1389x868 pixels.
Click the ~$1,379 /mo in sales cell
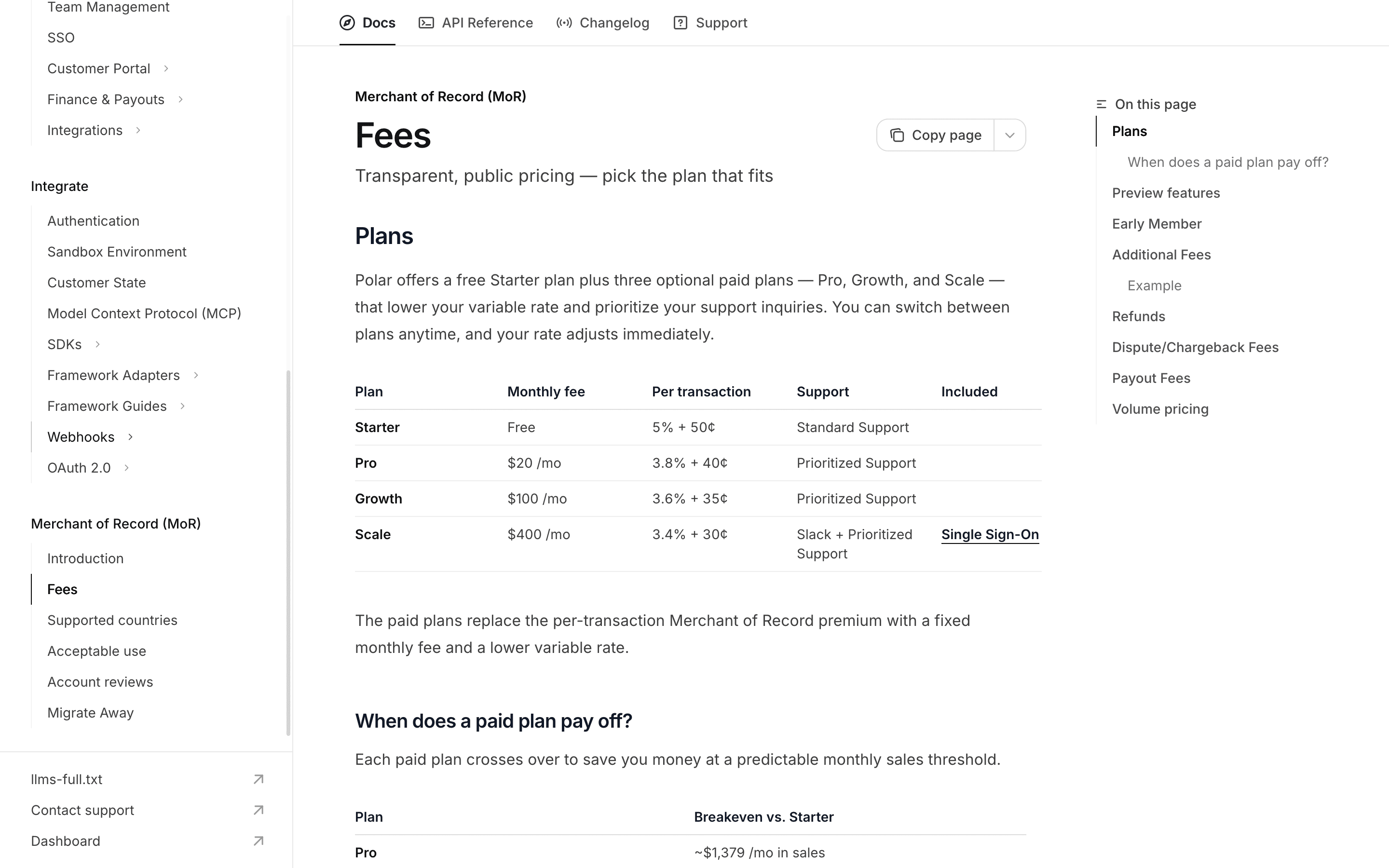point(759,853)
